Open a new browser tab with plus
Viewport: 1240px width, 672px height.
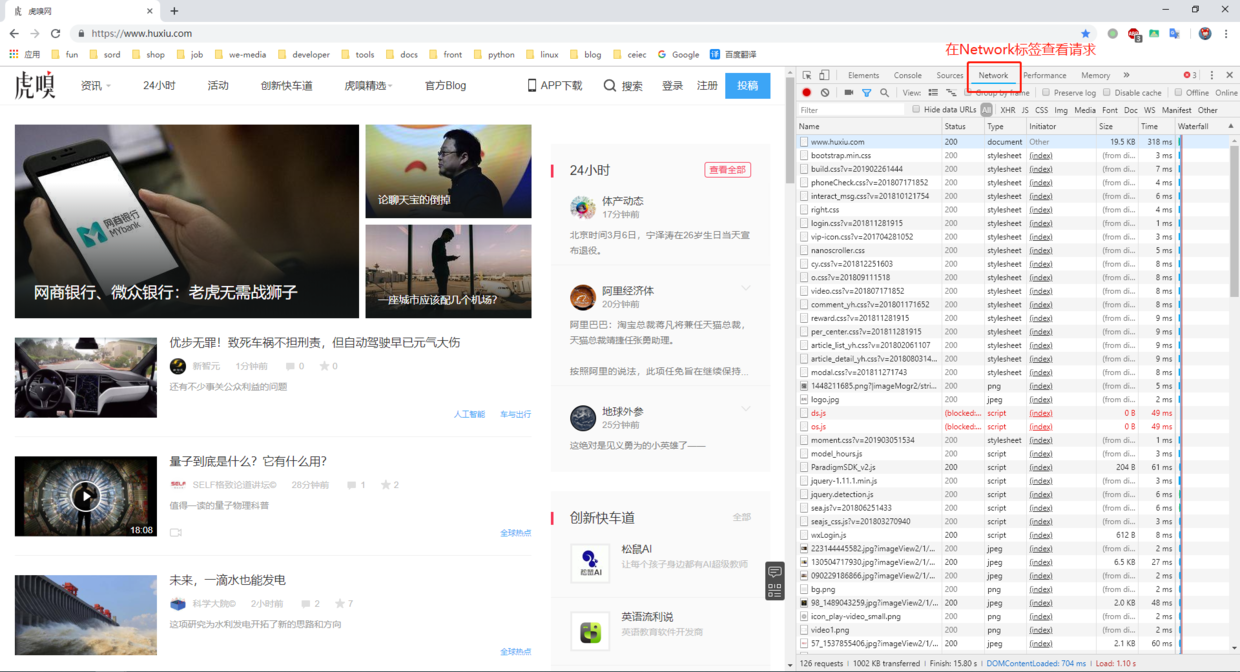coord(174,11)
